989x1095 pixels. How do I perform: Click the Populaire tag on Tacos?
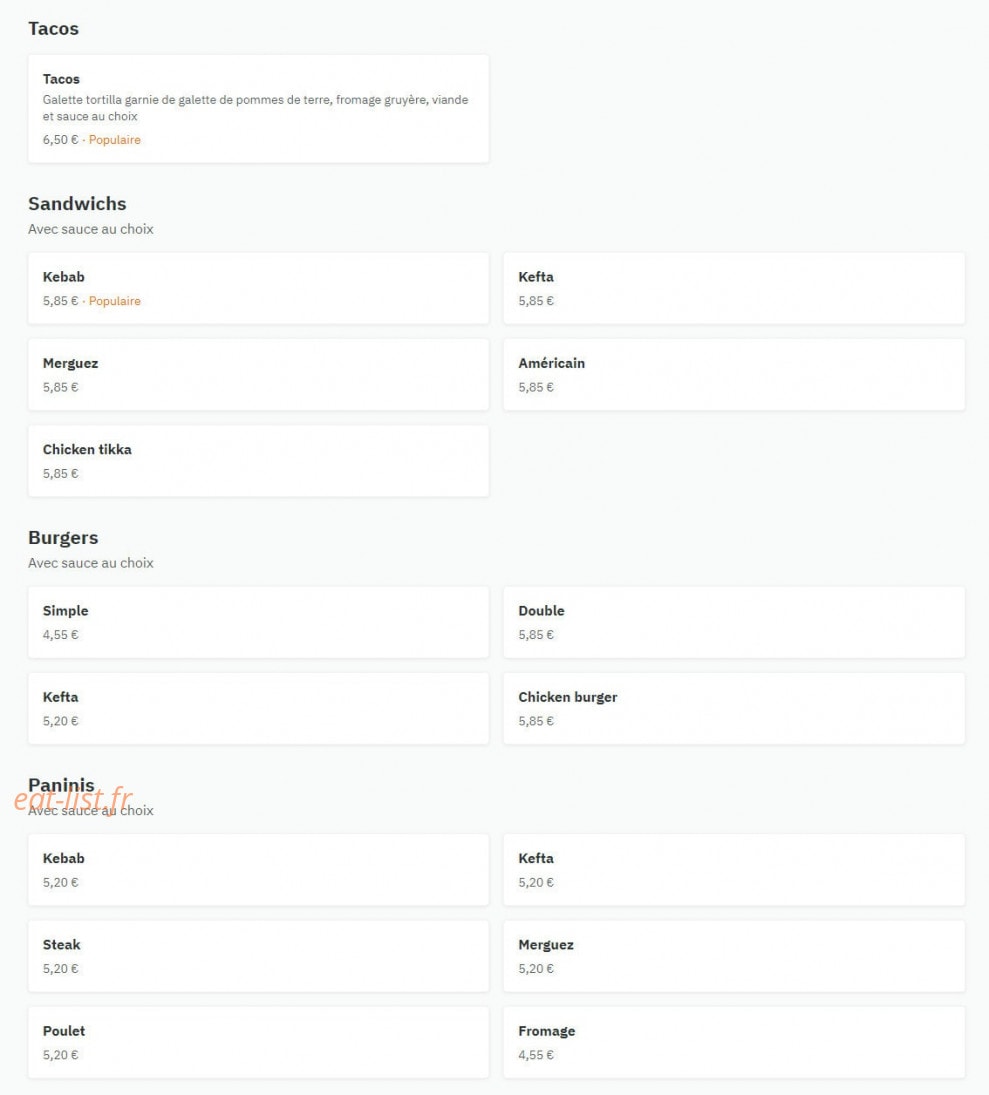pyautogui.click(x=115, y=140)
